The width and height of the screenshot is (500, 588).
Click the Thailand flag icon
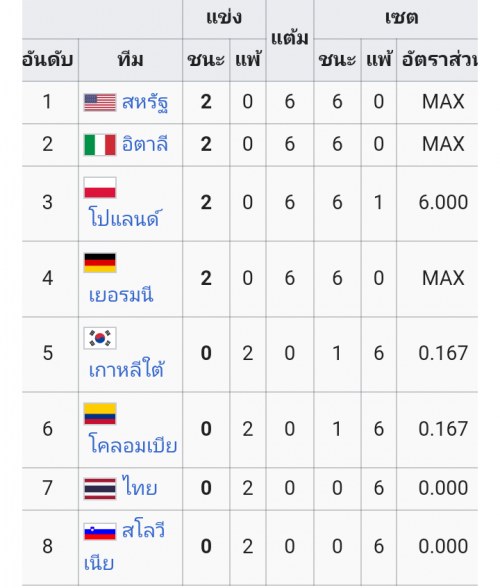tap(100, 489)
